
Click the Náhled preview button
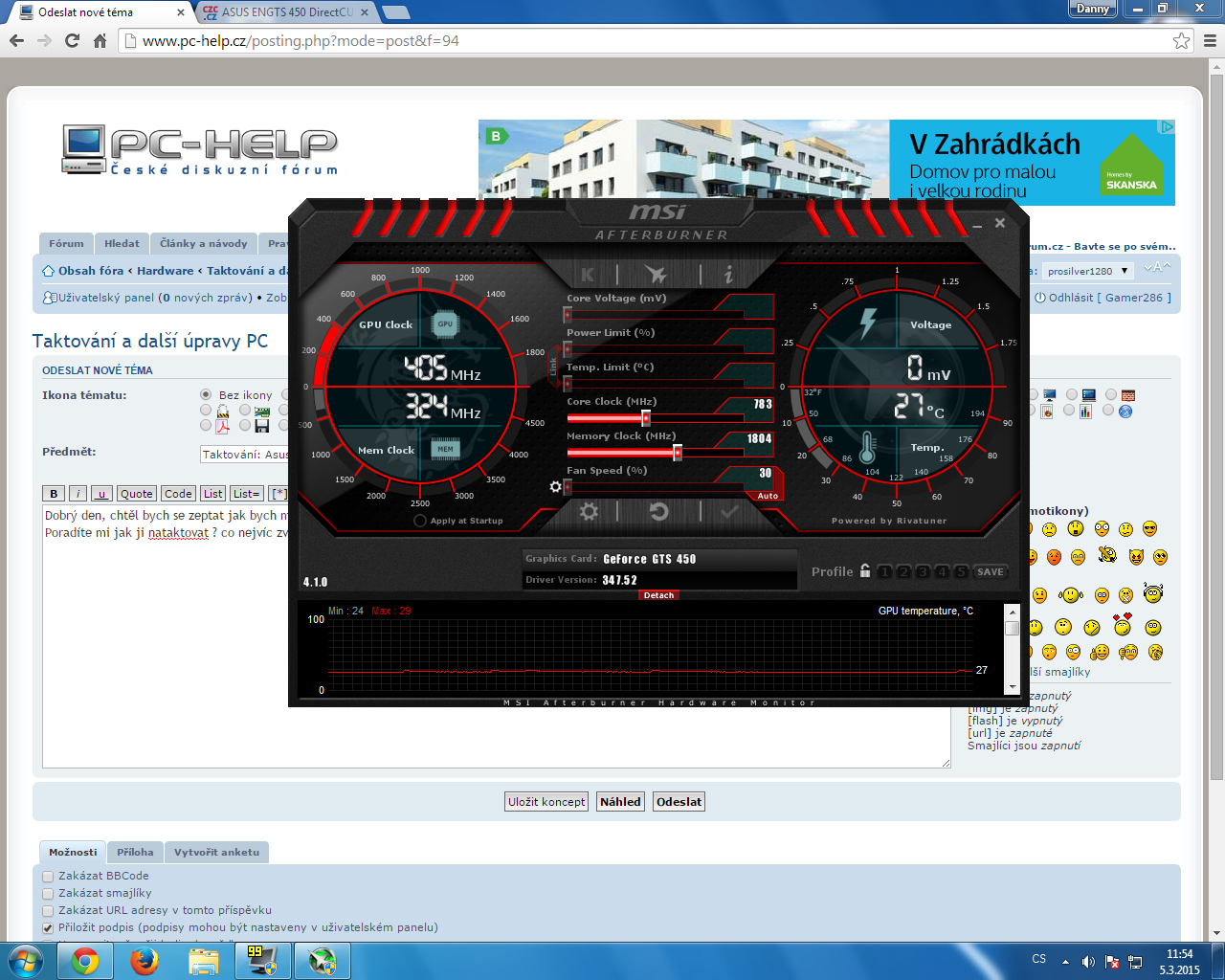(620, 802)
